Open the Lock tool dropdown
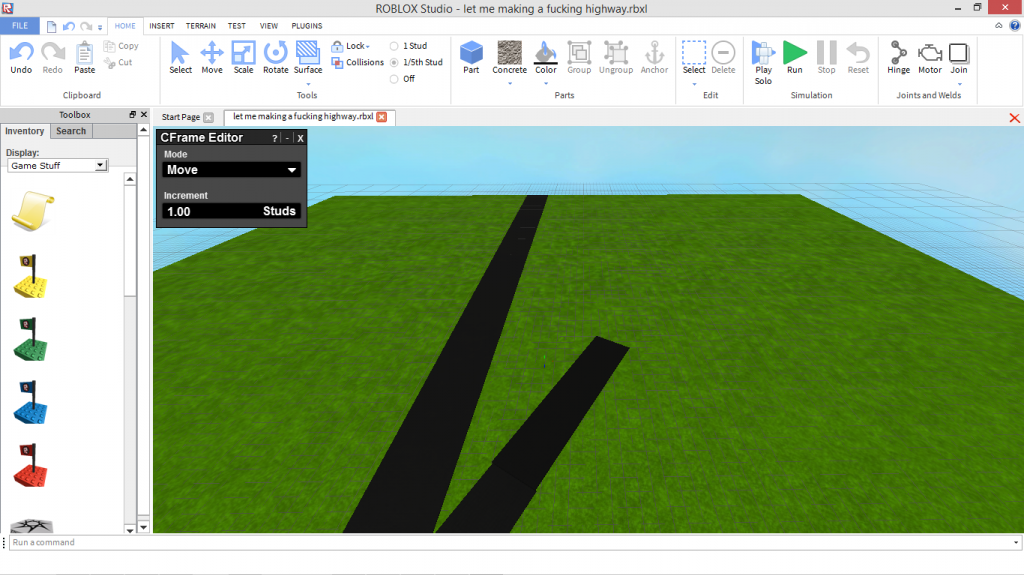The image size is (1024, 575). point(351,46)
